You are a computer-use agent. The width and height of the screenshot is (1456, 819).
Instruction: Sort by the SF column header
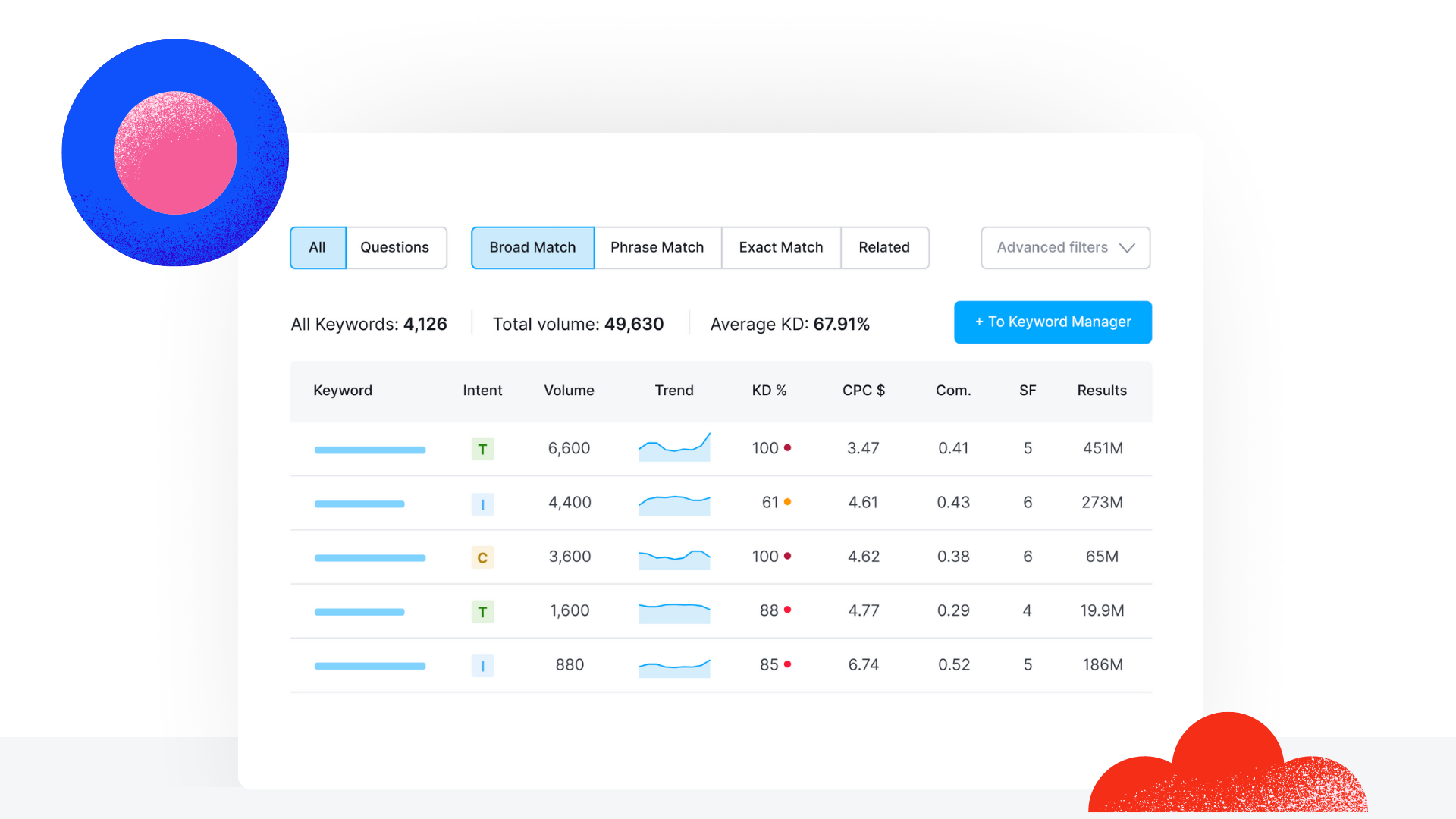[1028, 391]
